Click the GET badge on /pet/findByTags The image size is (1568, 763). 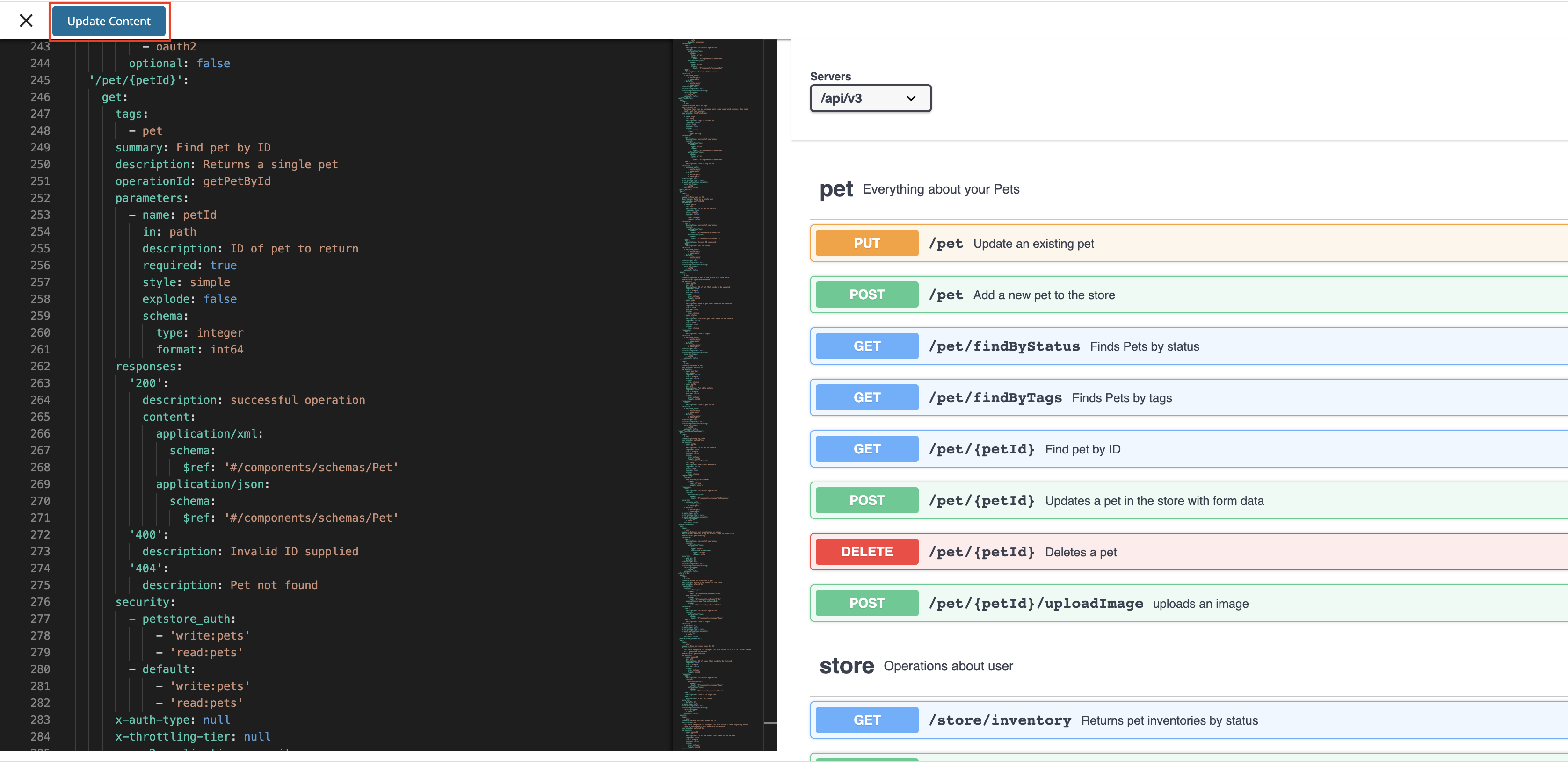pyautogui.click(x=865, y=397)
